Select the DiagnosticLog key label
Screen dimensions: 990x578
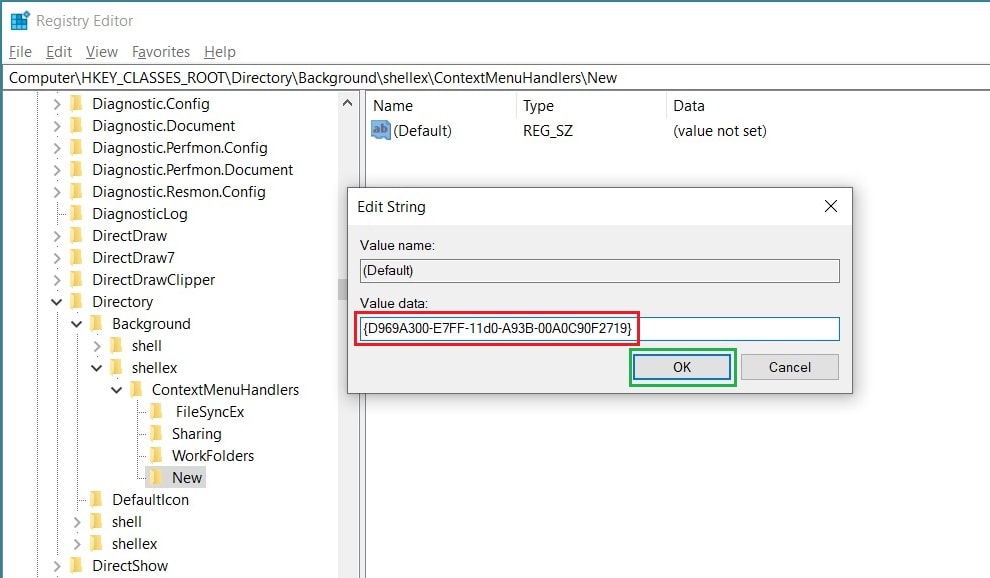[140, 214]
